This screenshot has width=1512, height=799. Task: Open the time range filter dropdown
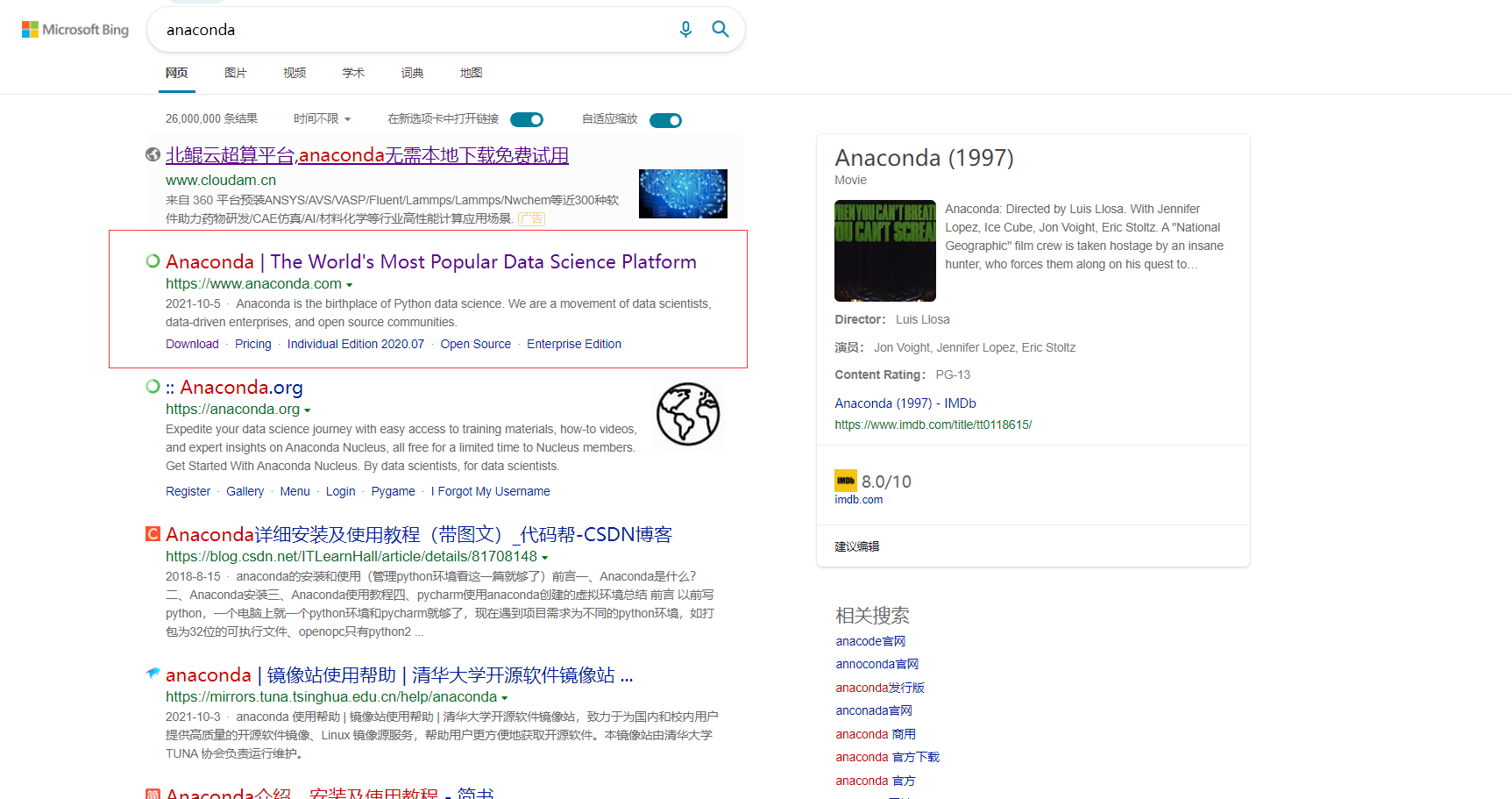coord(322,118)
